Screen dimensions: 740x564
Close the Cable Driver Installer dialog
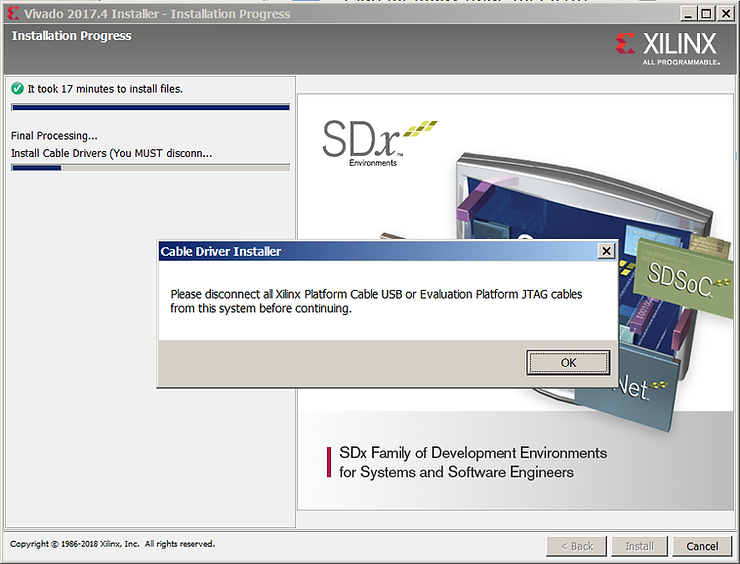coord(605,252)
